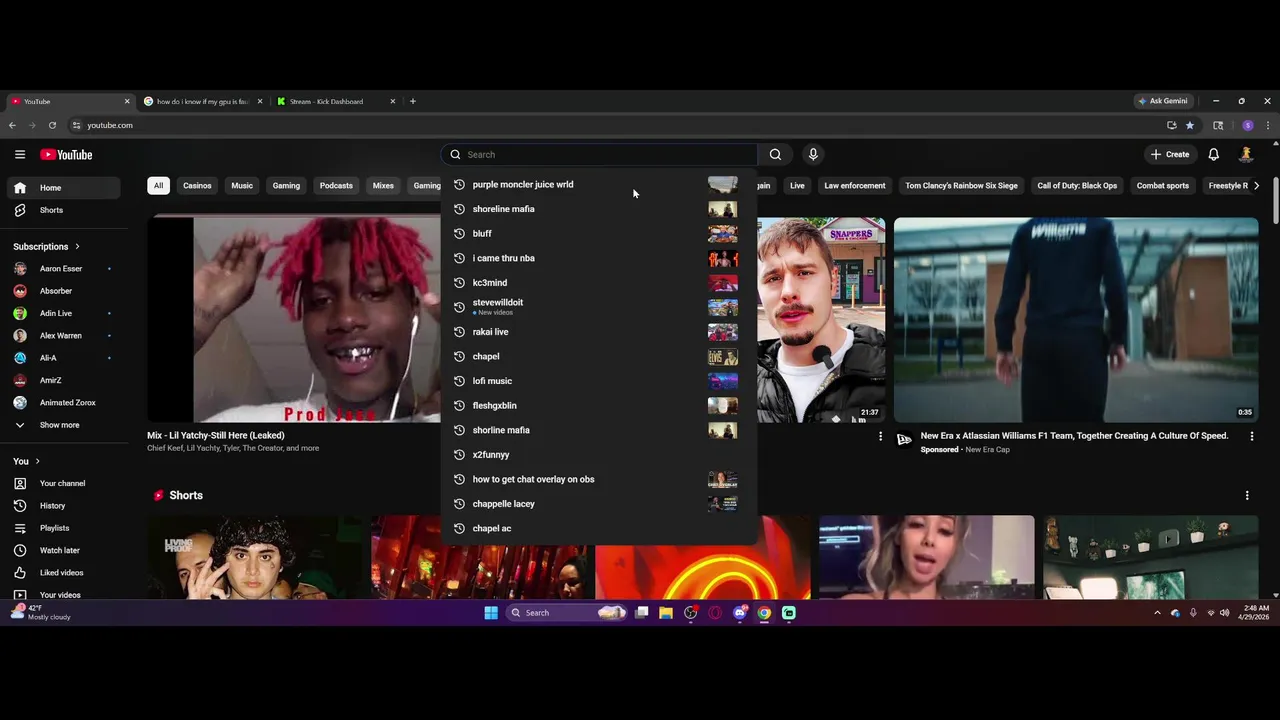The height and width of the screenshot is (720, 1280).
Task: Choose 'x2funnyy' search suggestion
Action: coord(598,454)
